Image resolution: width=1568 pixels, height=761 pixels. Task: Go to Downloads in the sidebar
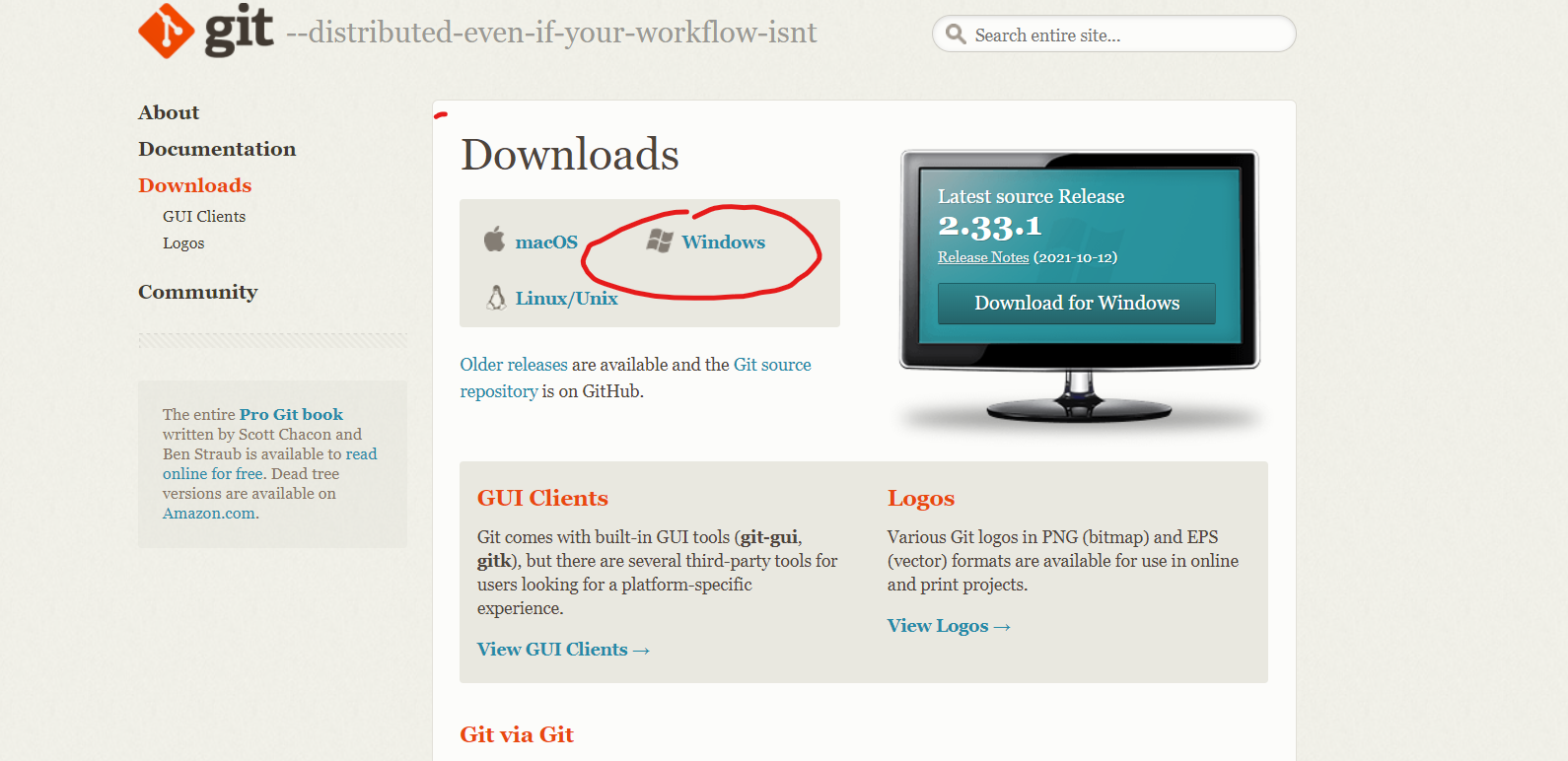pos(195,185)
